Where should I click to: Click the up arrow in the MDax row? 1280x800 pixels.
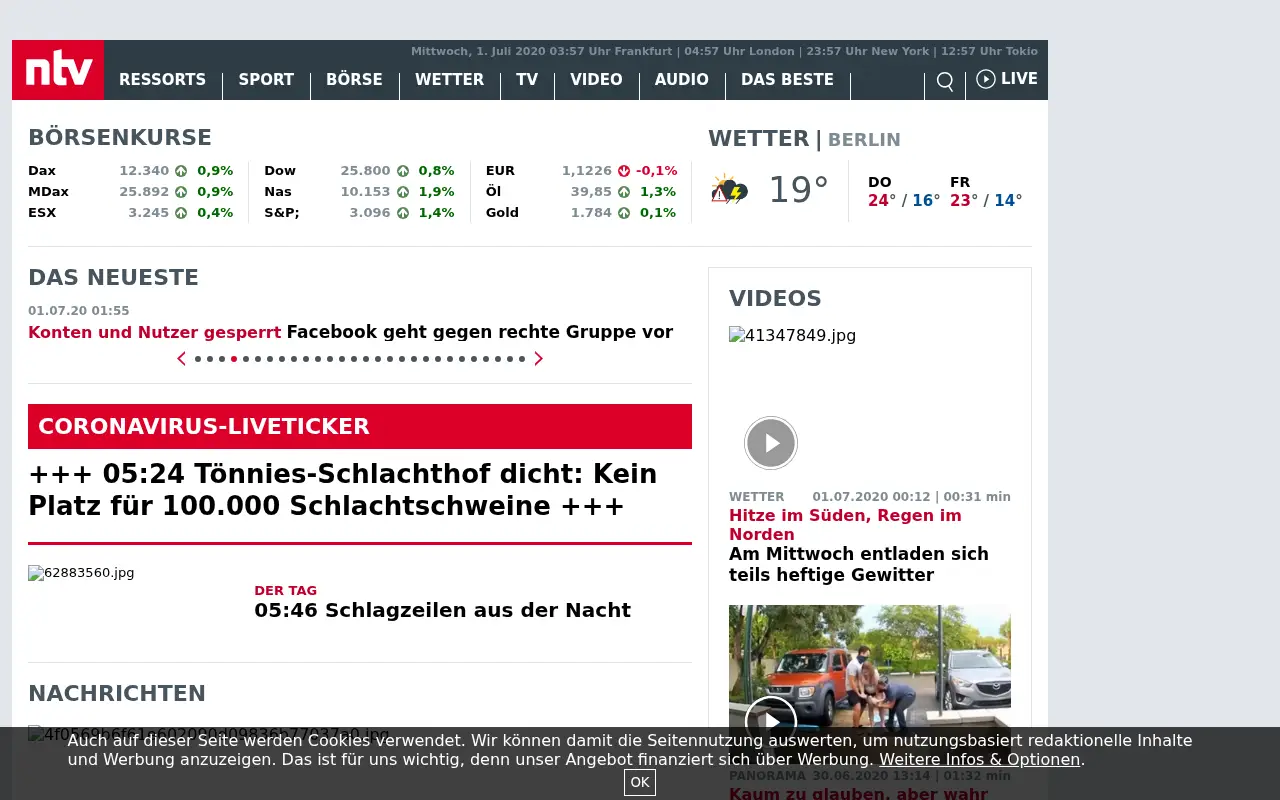(181, 192)
